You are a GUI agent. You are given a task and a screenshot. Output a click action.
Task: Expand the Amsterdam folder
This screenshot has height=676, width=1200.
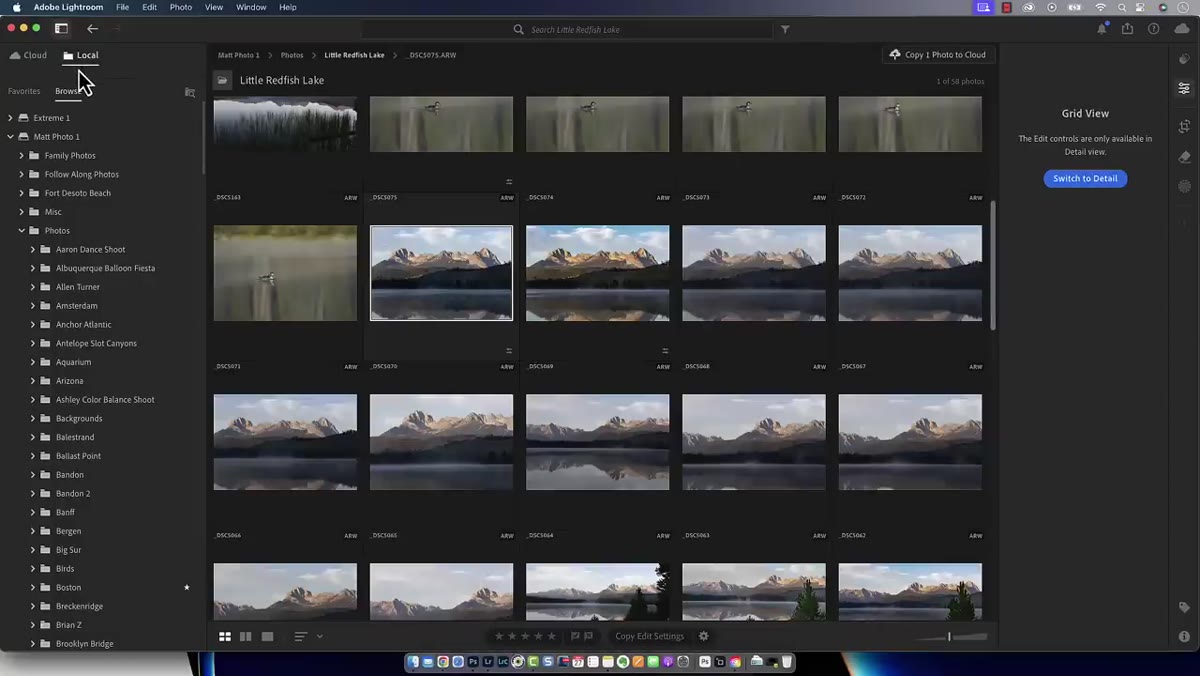[x=32, y=306]
